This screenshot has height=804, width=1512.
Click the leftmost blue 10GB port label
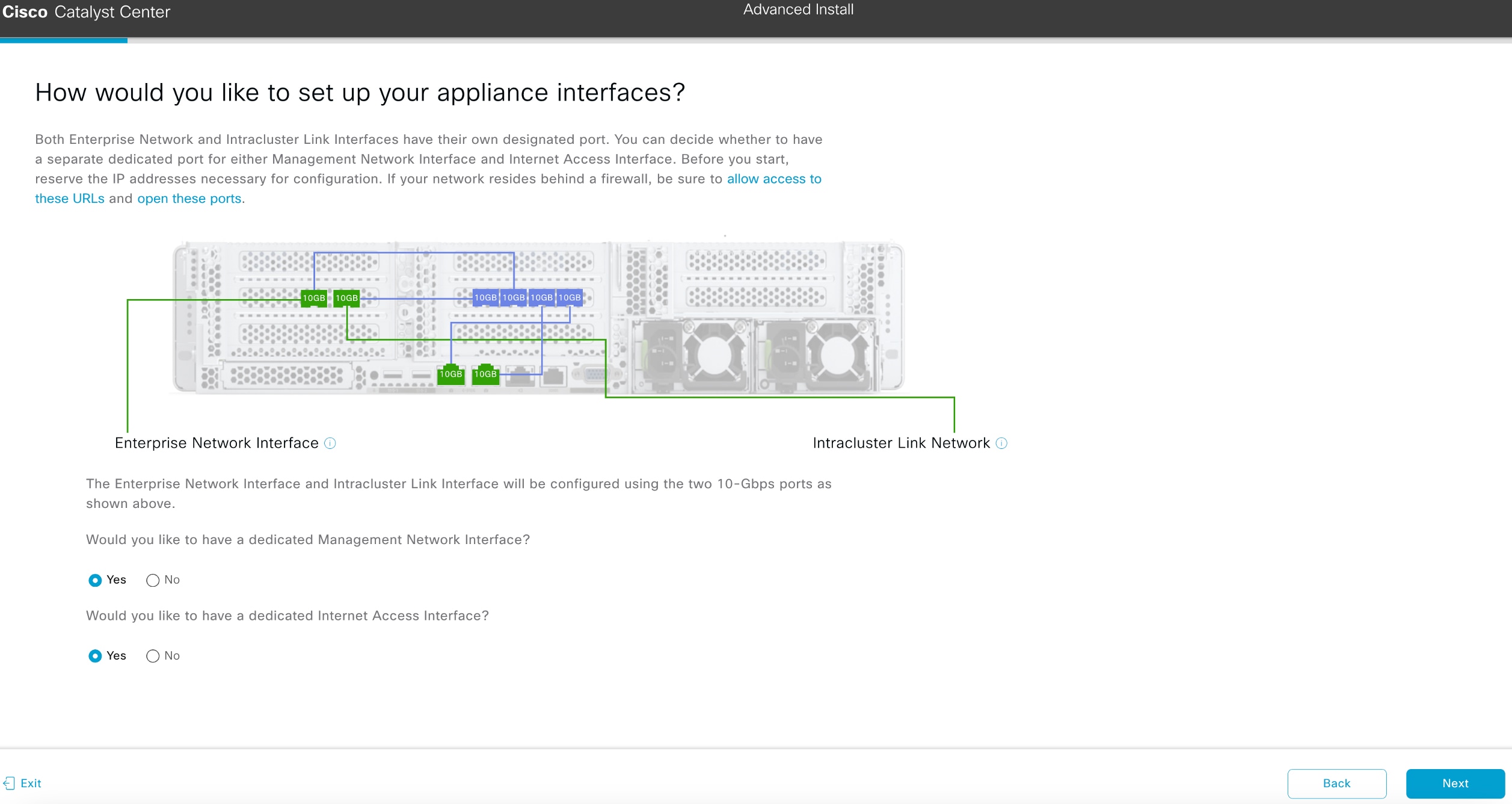485,297
